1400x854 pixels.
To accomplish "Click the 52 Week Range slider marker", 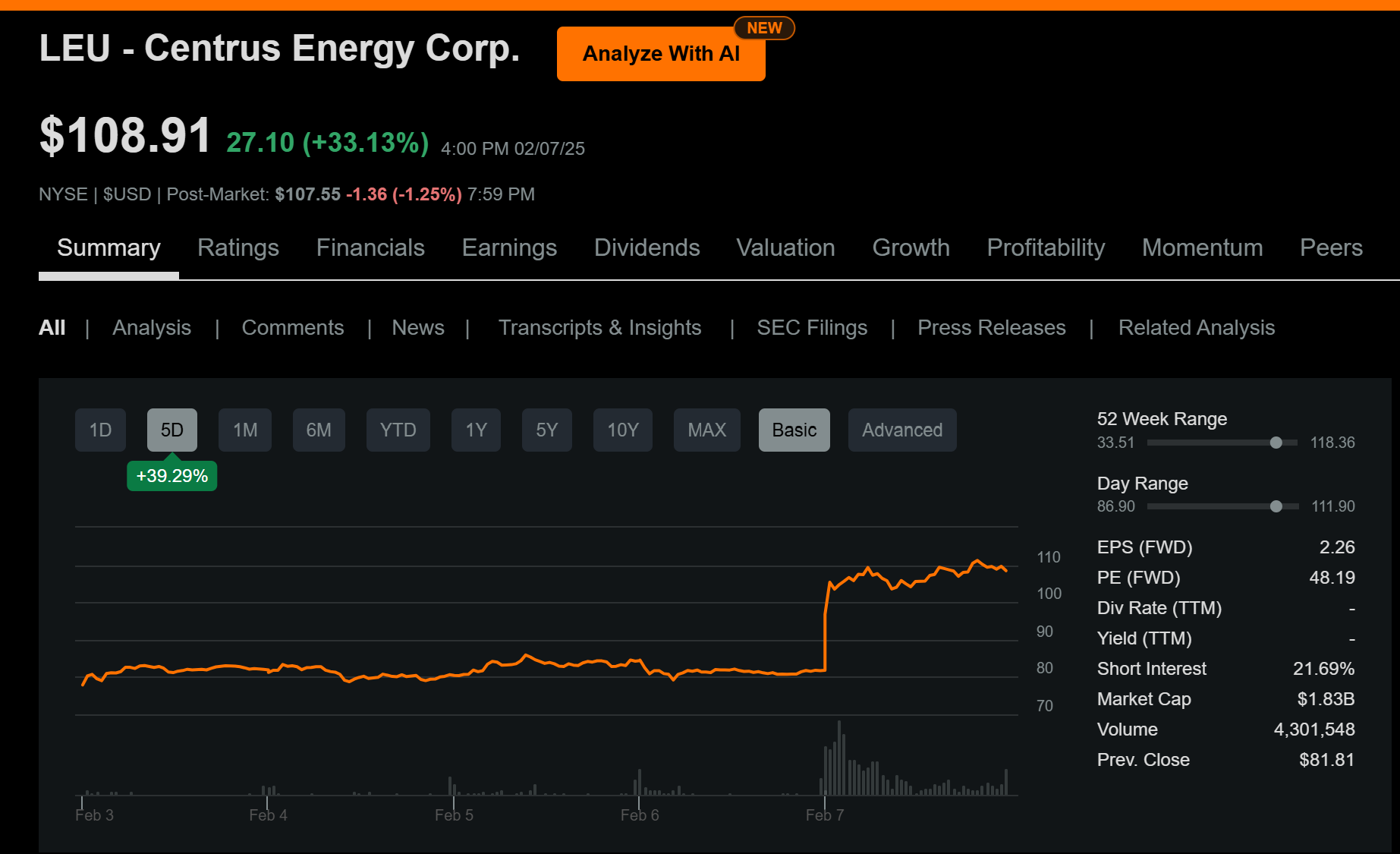I will [1276, 443].
